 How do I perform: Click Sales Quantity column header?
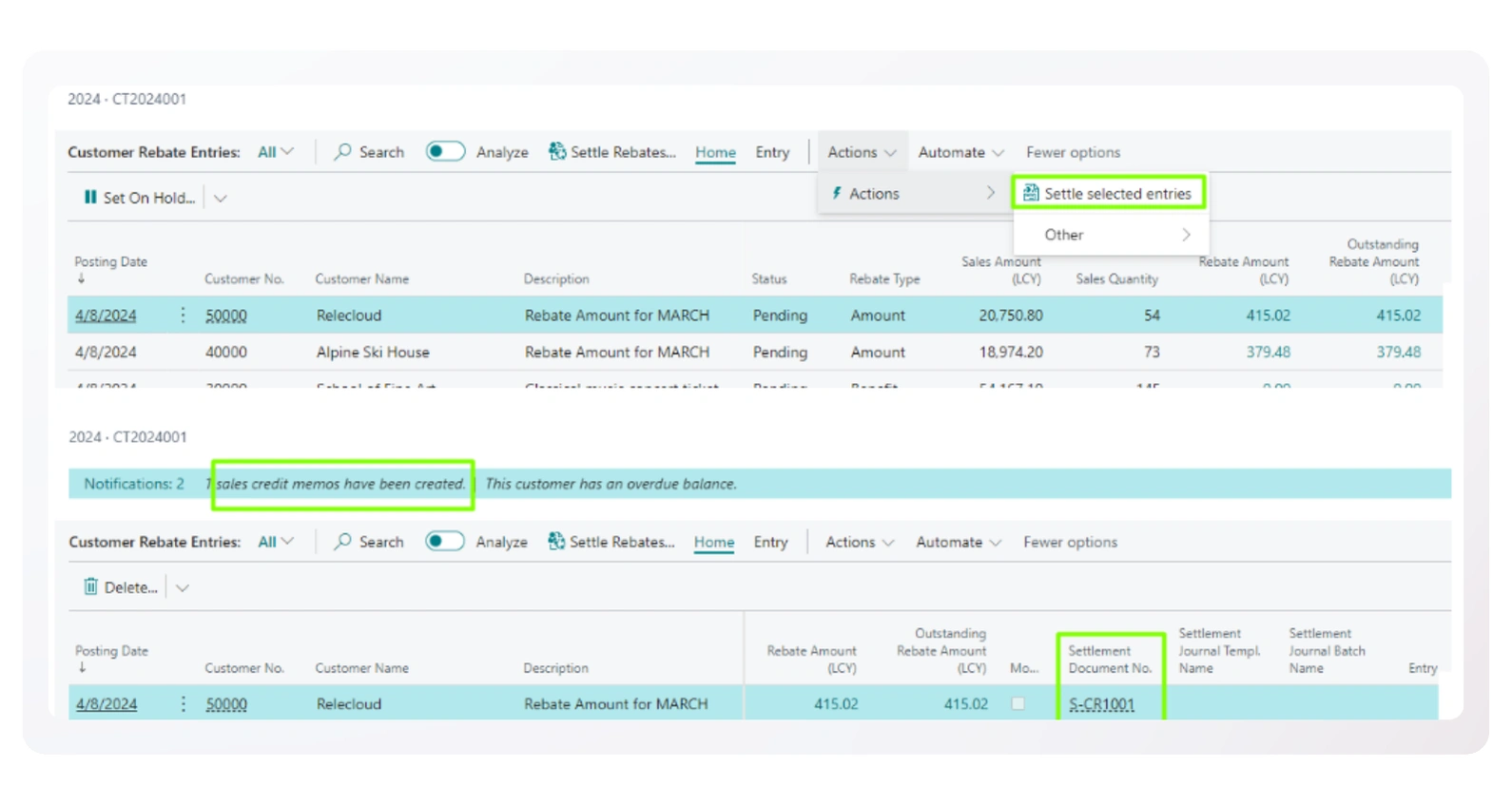pos(1116,278)
